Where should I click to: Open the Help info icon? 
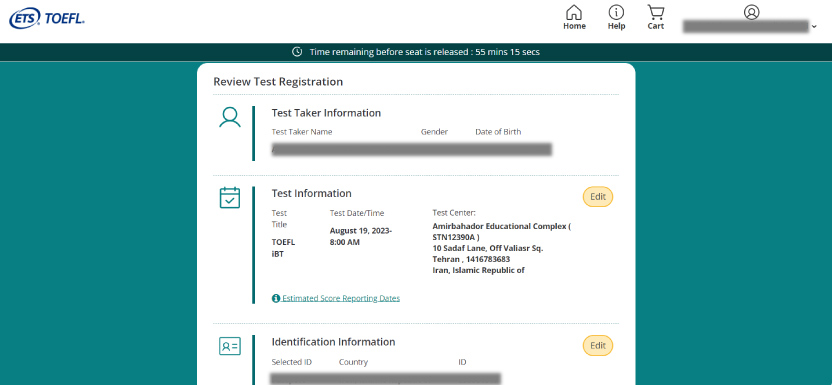pos(616,12)
